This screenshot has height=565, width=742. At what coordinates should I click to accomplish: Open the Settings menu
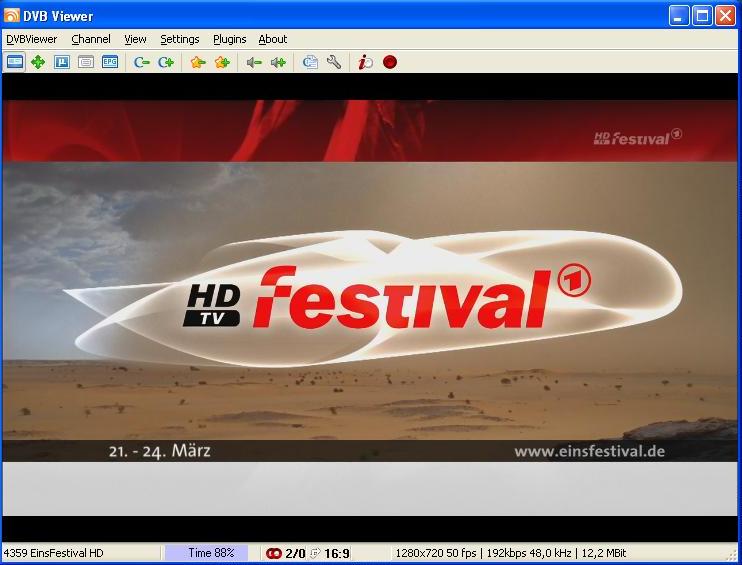click(x=180, y=39)
